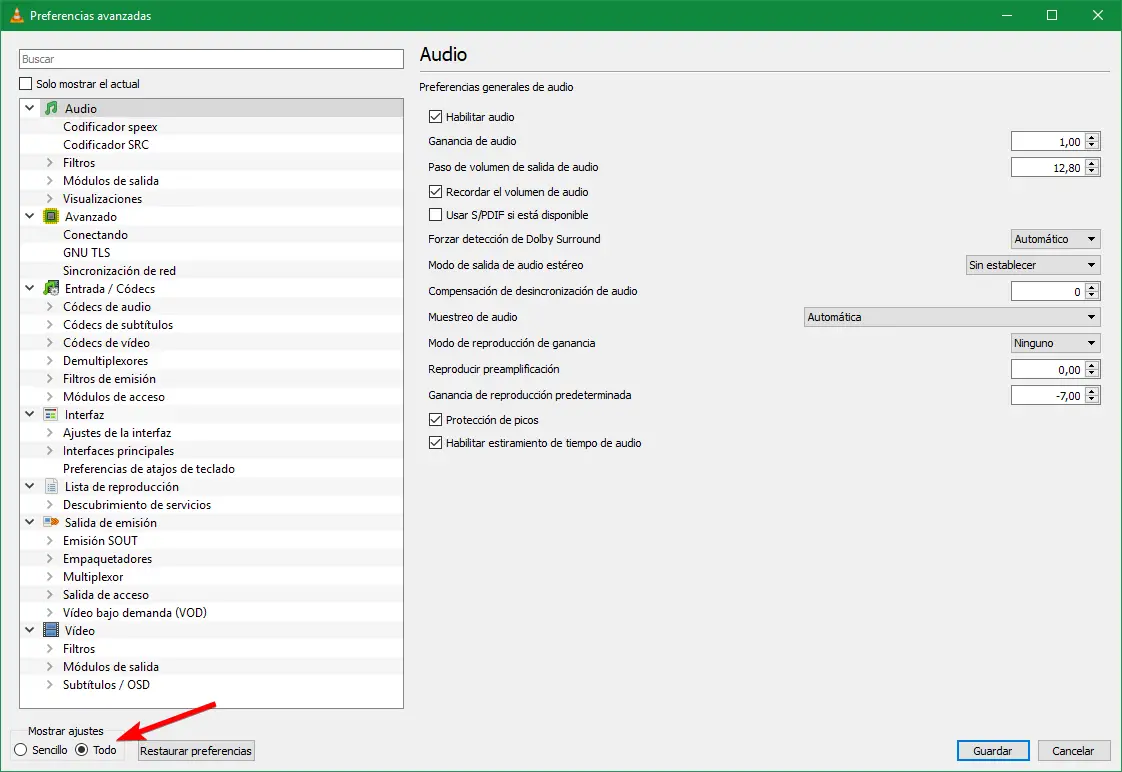Expand Códecs de audio node
1122x772 pixels.
[49, 306]
